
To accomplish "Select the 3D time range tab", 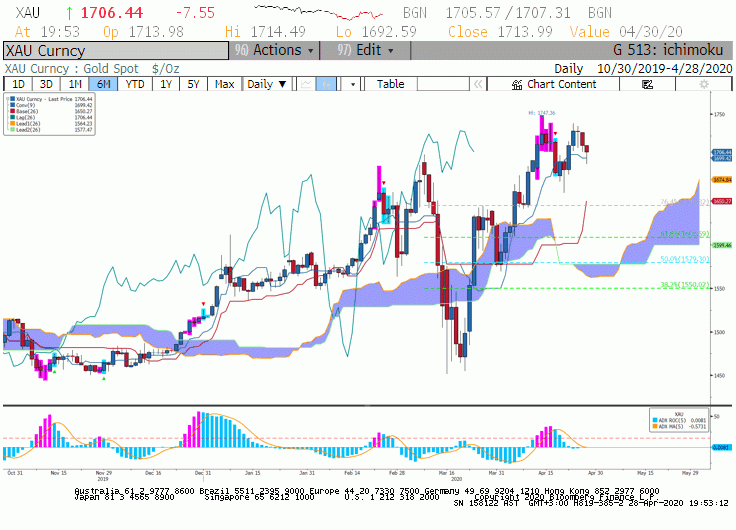I will [46, 84].
